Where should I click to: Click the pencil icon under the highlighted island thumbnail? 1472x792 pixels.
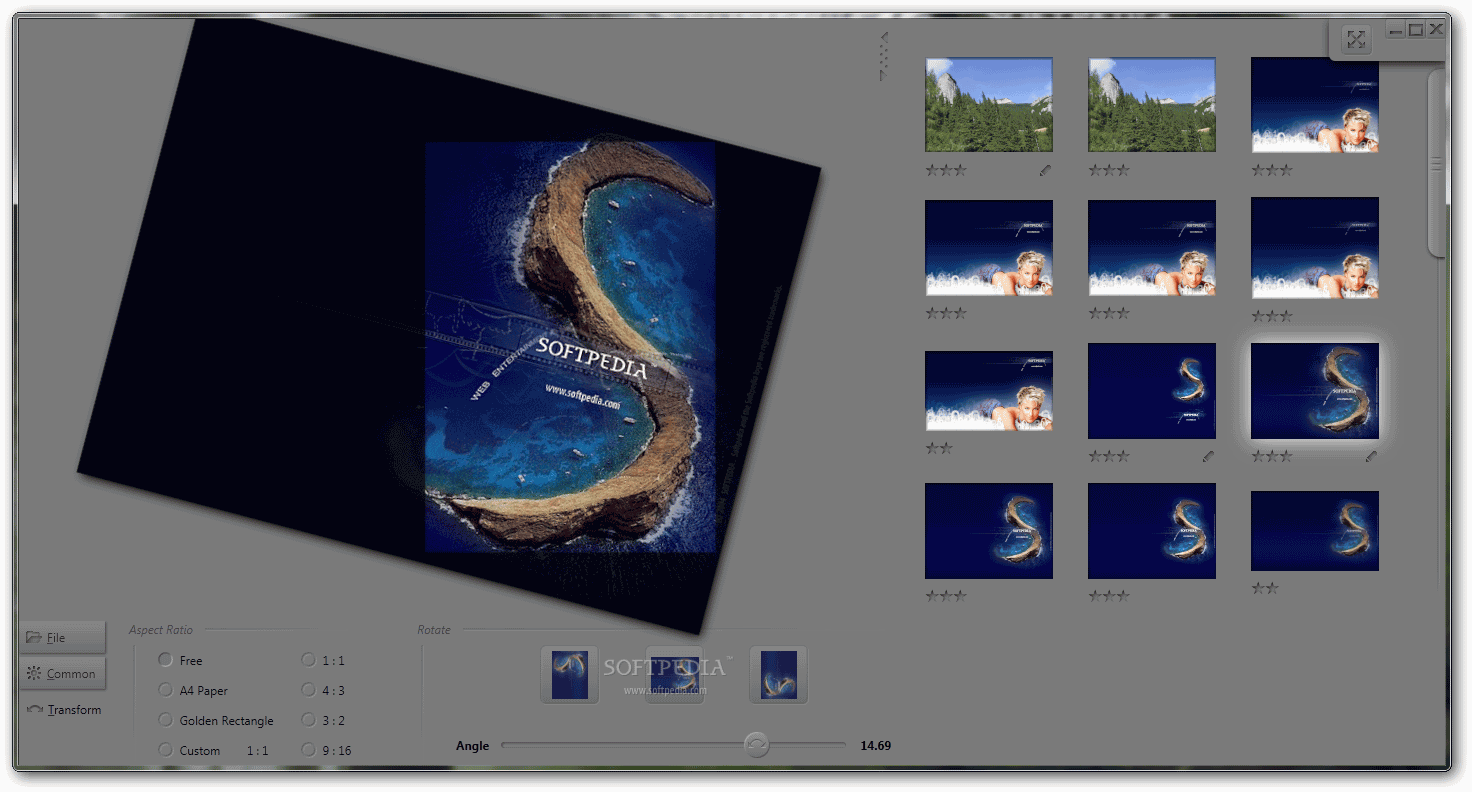click(1371, 456)
